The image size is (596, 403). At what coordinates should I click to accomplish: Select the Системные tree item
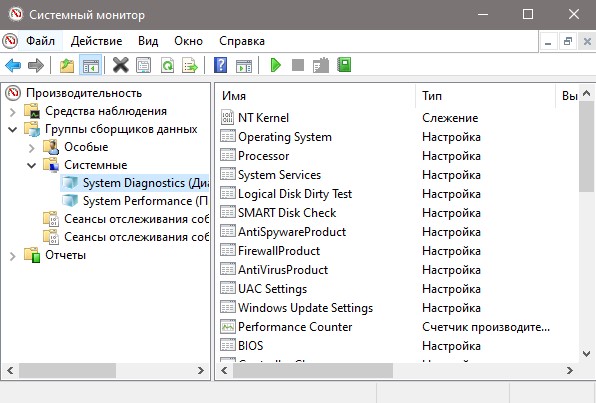95,165
